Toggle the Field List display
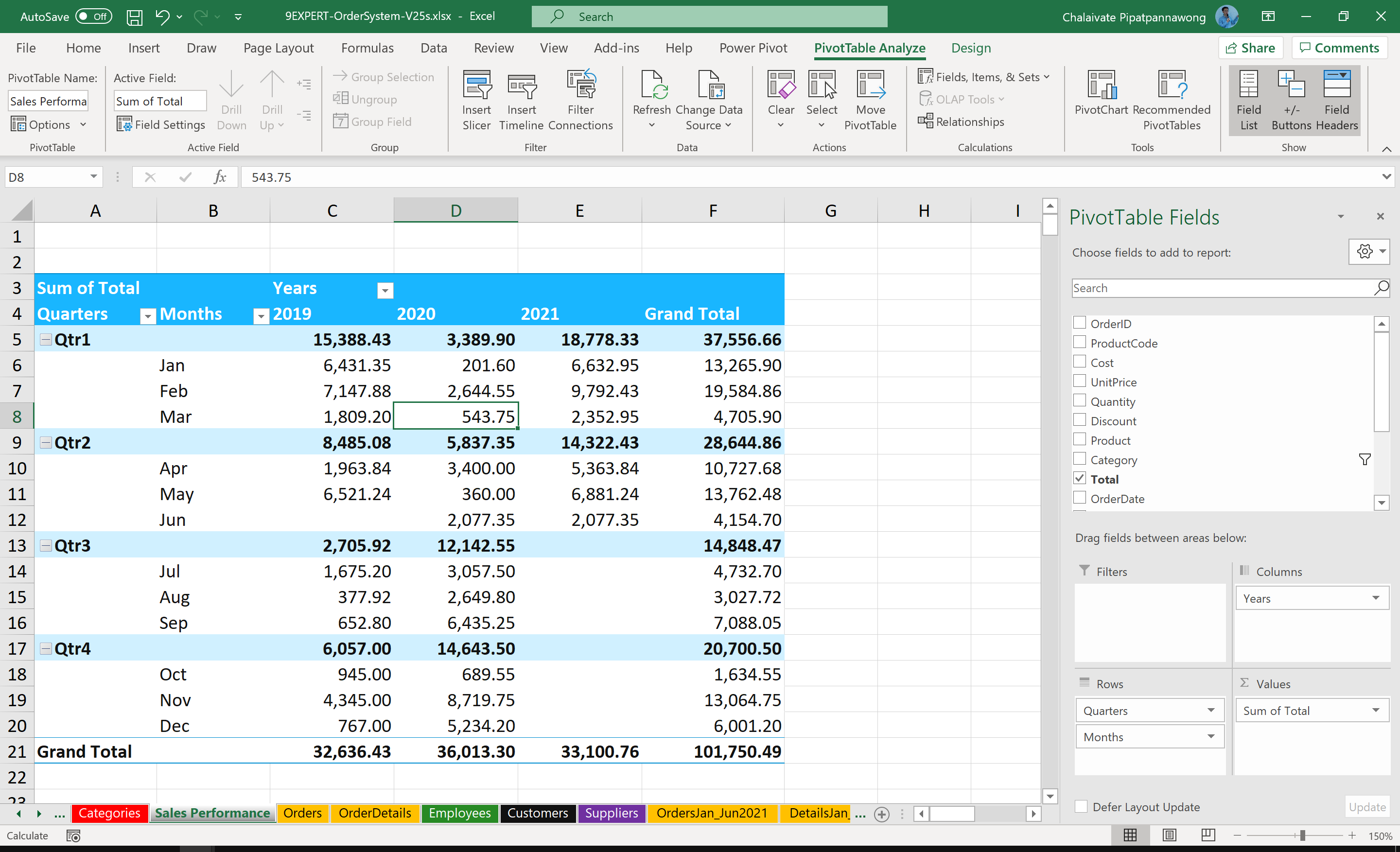Image resolution: width=1400 pixels, height=852 pixels. (1248, 100)
